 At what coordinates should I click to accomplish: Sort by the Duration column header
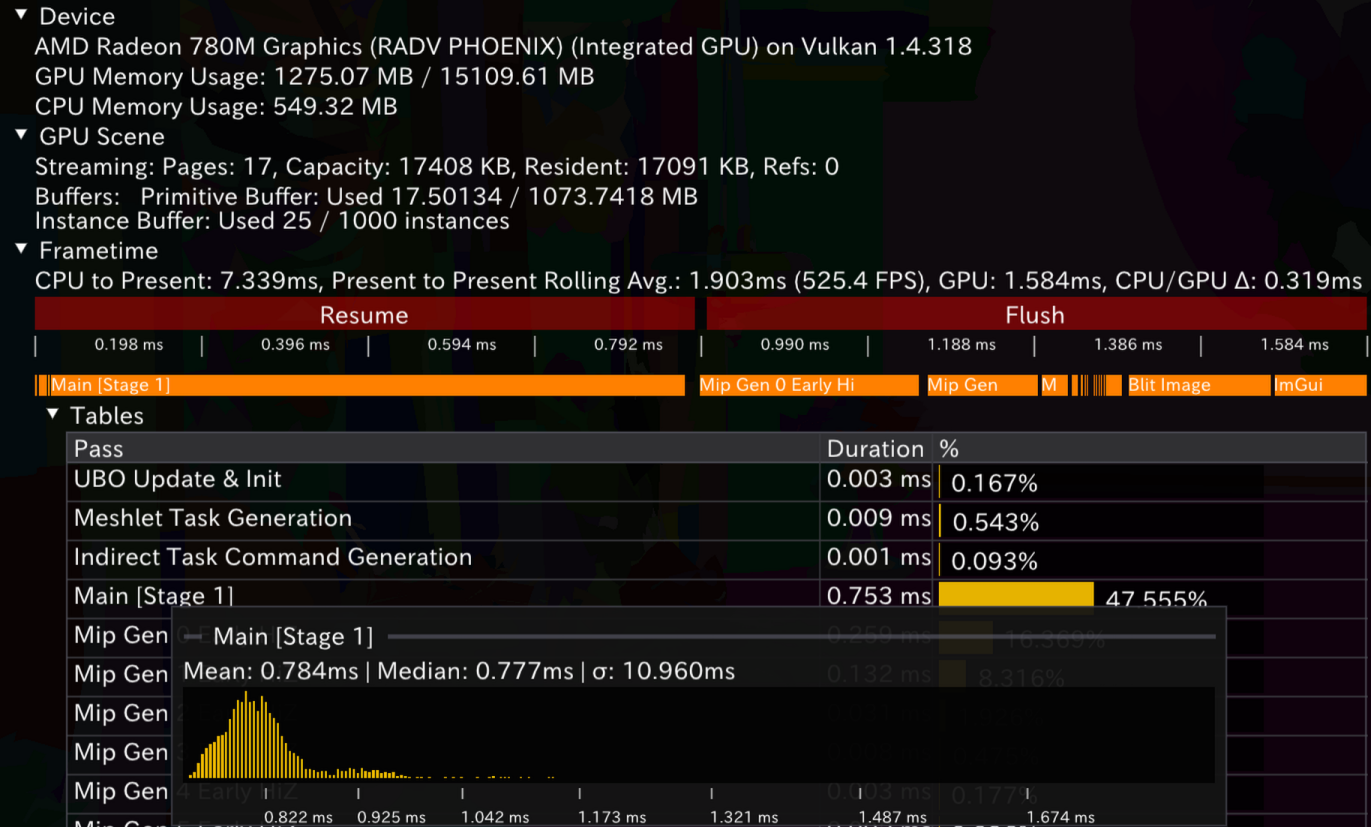875,449
